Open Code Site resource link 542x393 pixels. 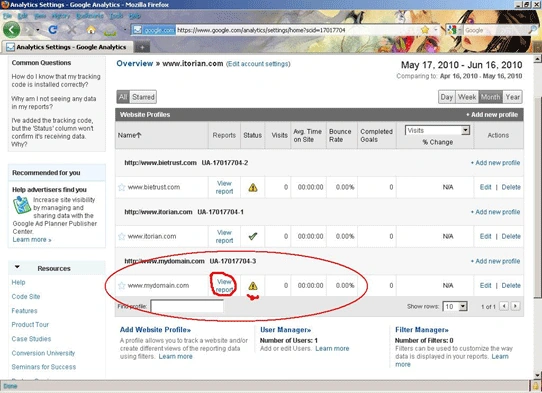coord(26,297)
